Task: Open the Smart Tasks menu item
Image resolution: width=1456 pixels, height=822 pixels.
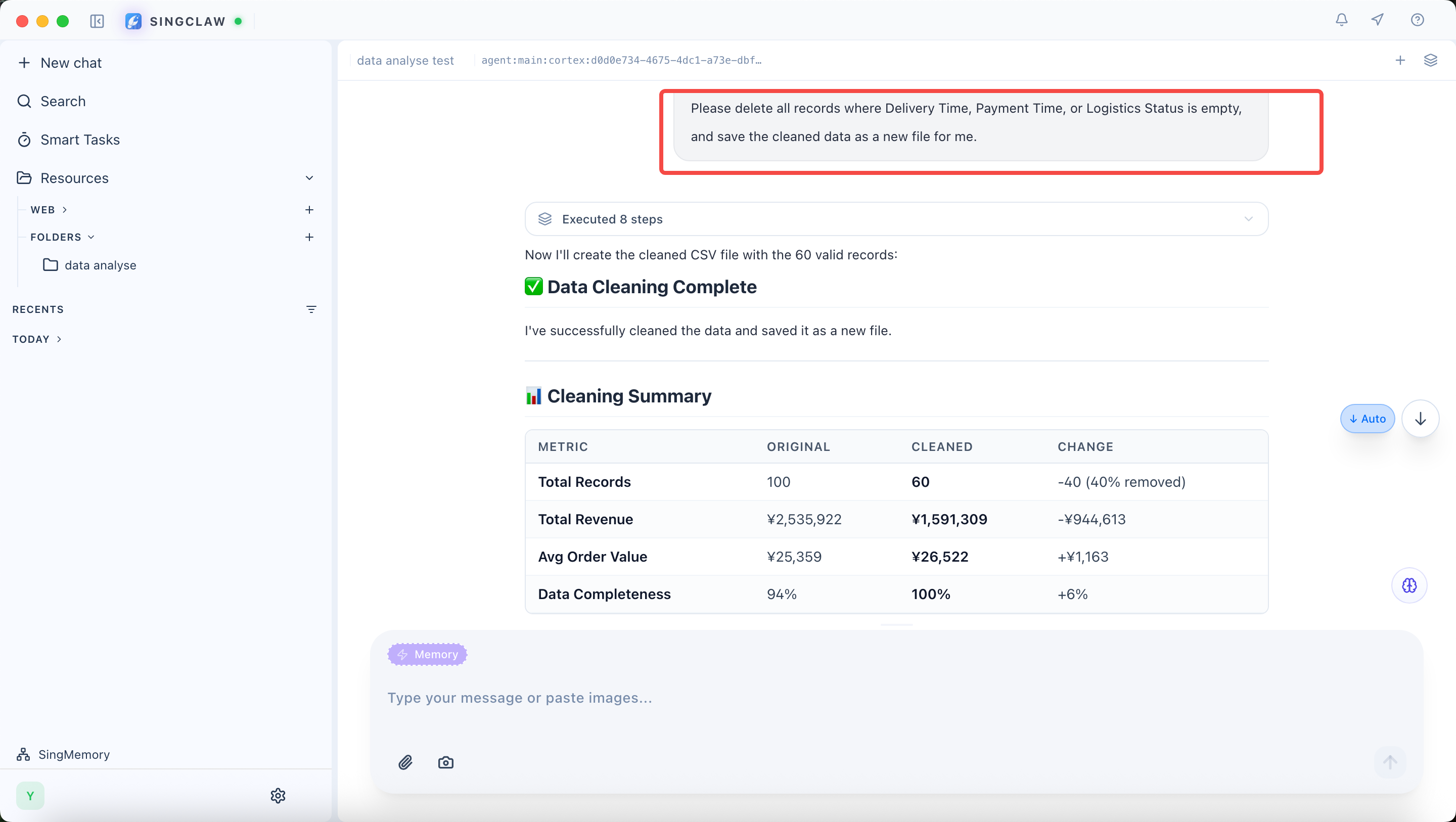Action: pyautogui.click(x=80, y=140)
